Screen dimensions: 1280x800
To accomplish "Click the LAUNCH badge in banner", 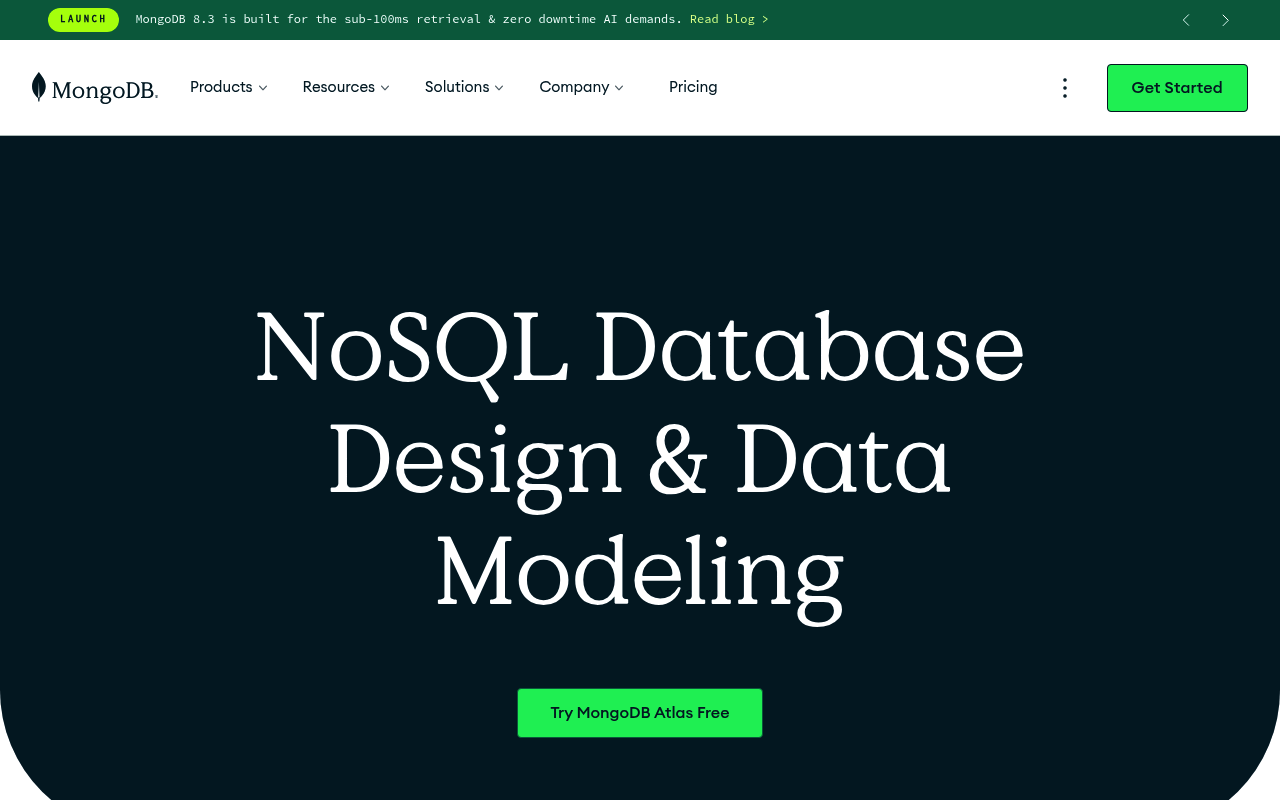I will pos(83,19).
